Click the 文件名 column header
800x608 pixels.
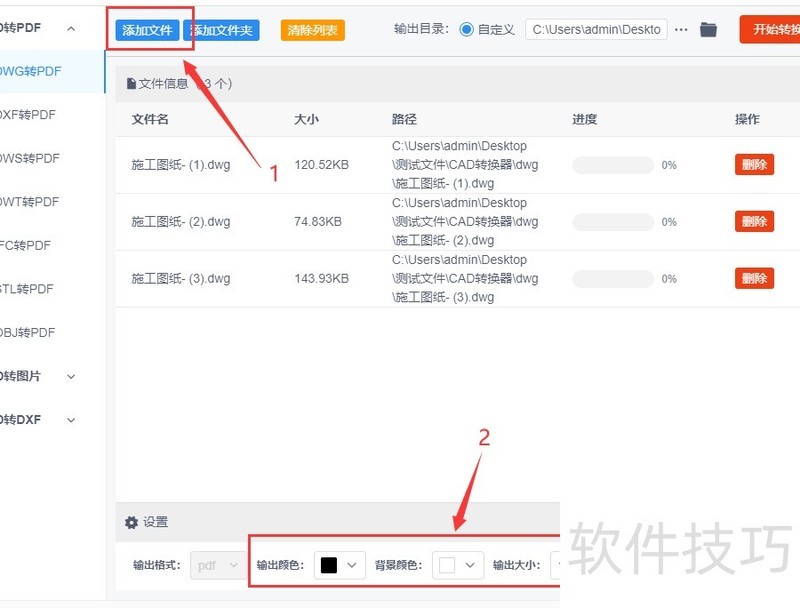point(150,119)
